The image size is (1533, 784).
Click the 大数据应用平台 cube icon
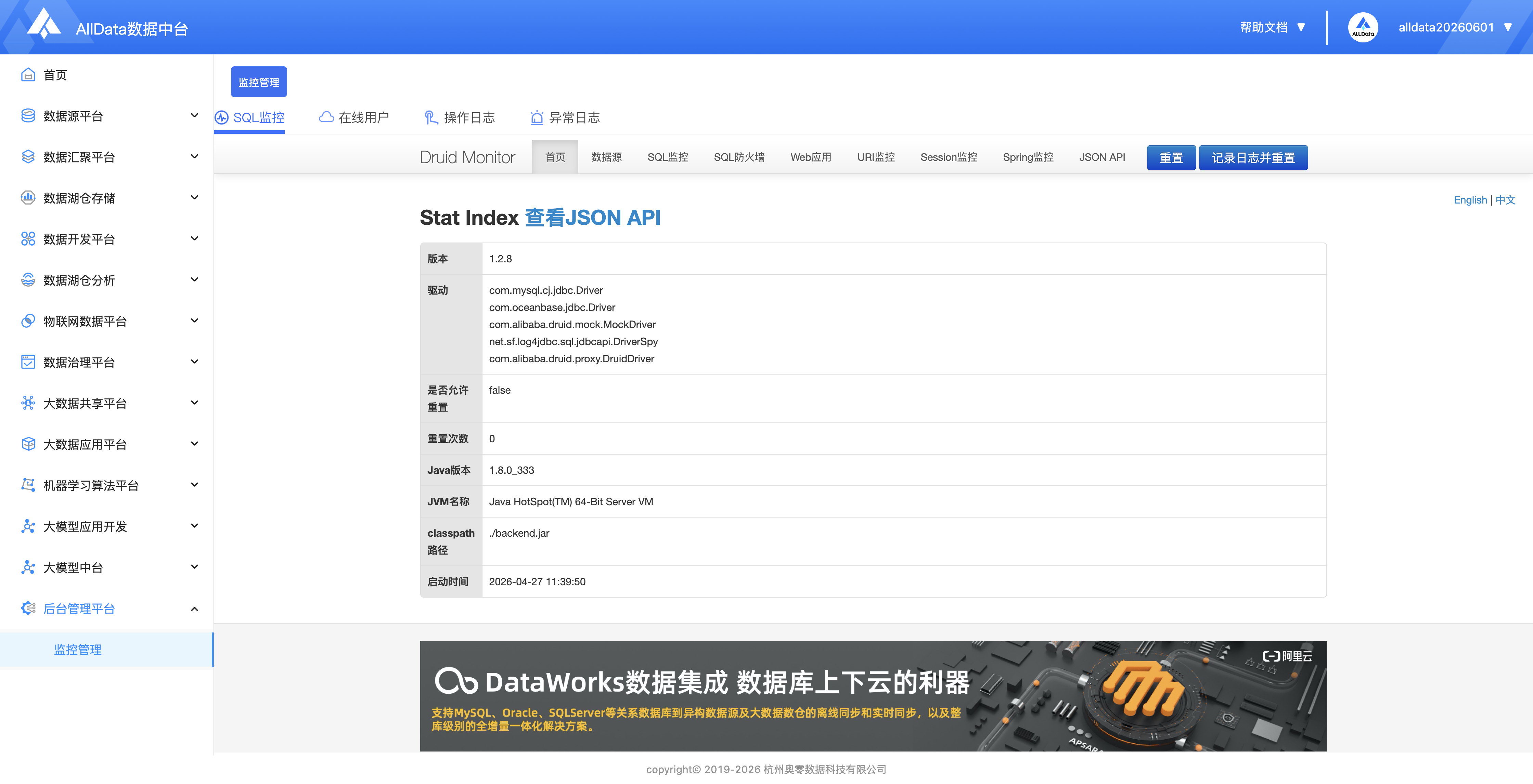28,444
